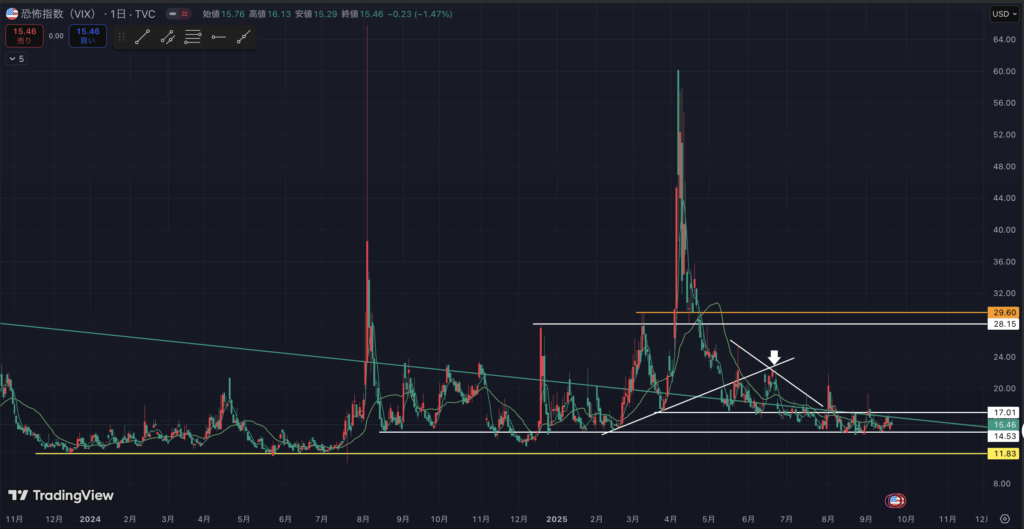
Task: Select the white 28.15 price level label
Action: [1003, 324]
